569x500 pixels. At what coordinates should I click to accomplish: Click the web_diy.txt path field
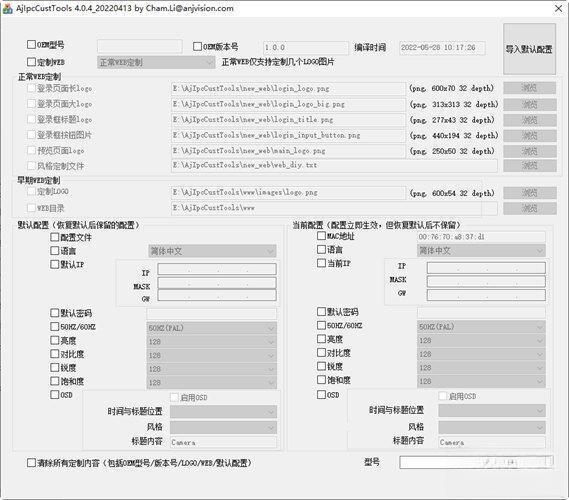[x=334, y=165]
